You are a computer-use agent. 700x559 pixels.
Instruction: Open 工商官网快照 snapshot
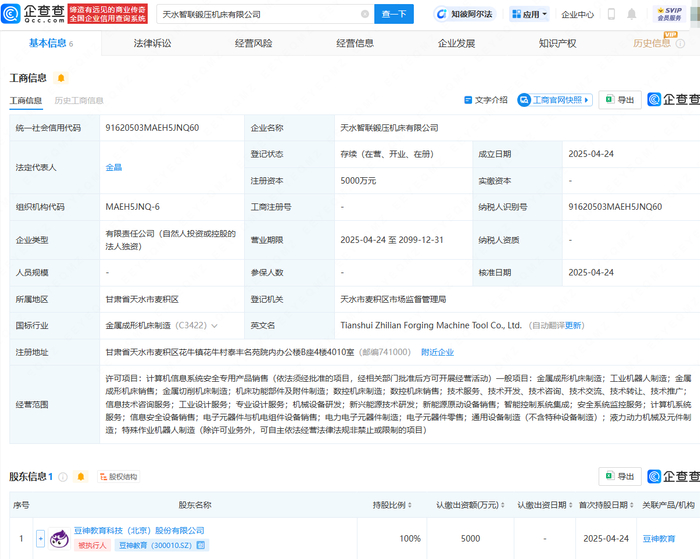pyautogui.click(x=555, y=100)
